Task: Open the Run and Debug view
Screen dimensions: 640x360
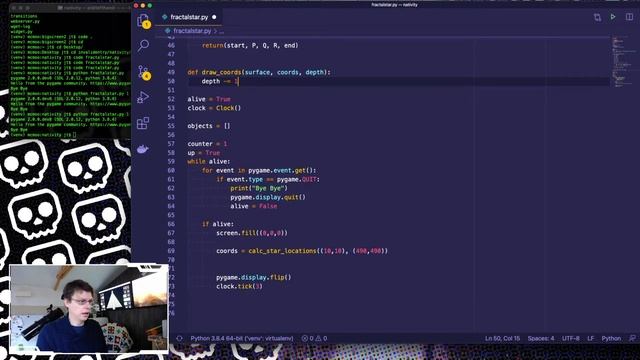Action: click(143, 97)
